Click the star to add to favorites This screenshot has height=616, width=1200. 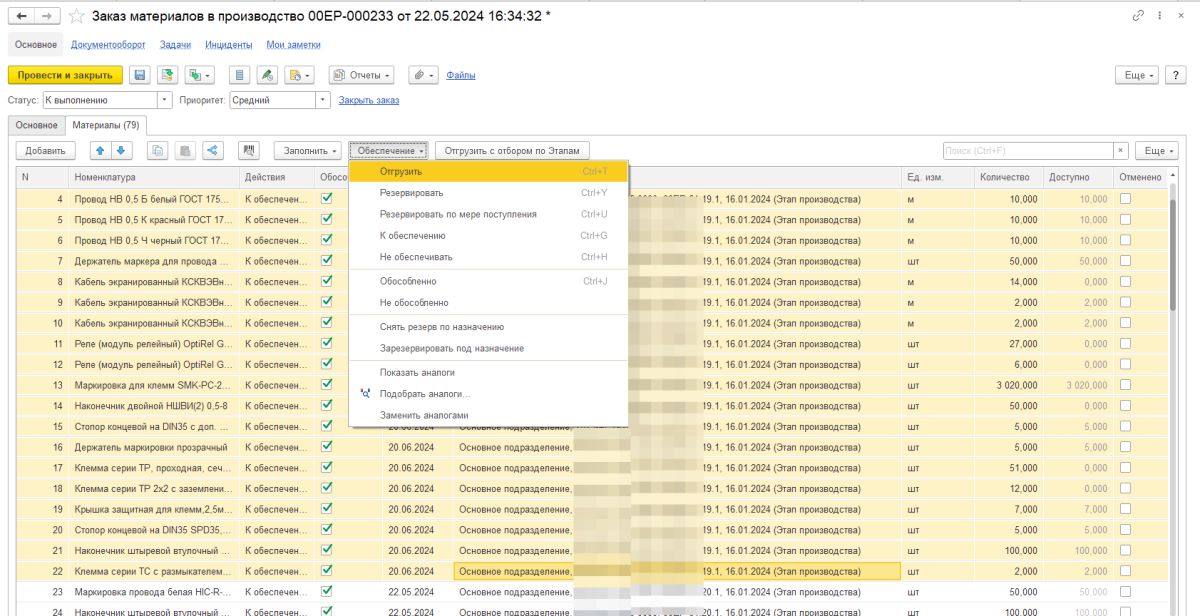[75, 17]
